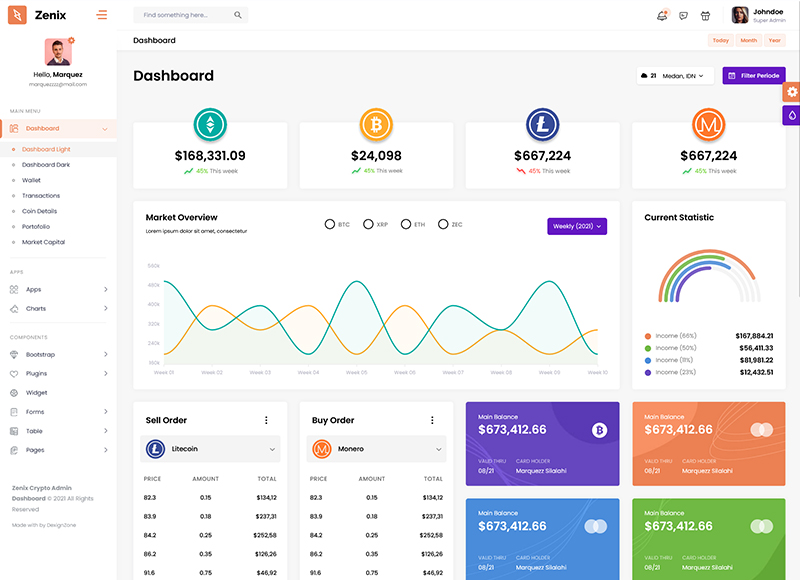Open the notifications bell icon

pos(661,15)
